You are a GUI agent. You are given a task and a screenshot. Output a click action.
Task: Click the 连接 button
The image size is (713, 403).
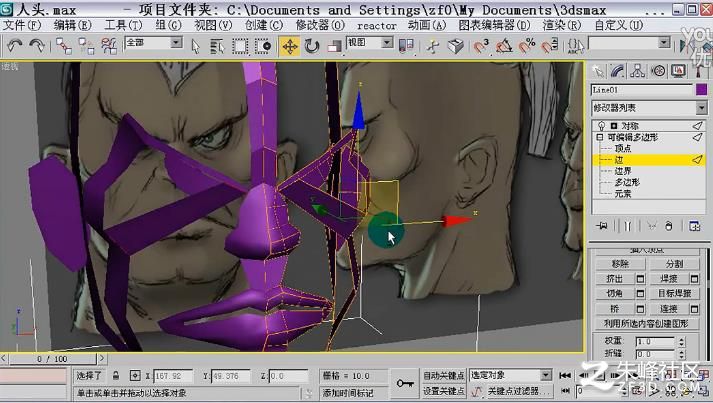click(668, 309)
